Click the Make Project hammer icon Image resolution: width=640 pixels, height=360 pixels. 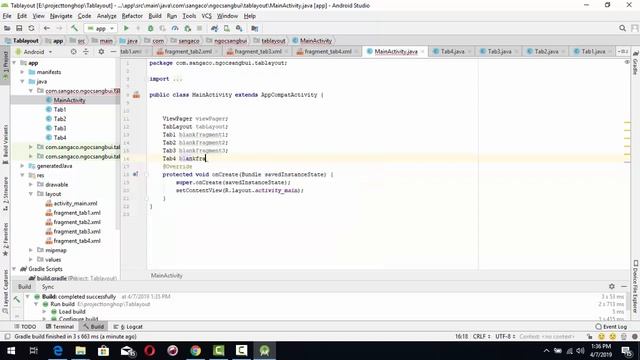[x=74, y=28]
